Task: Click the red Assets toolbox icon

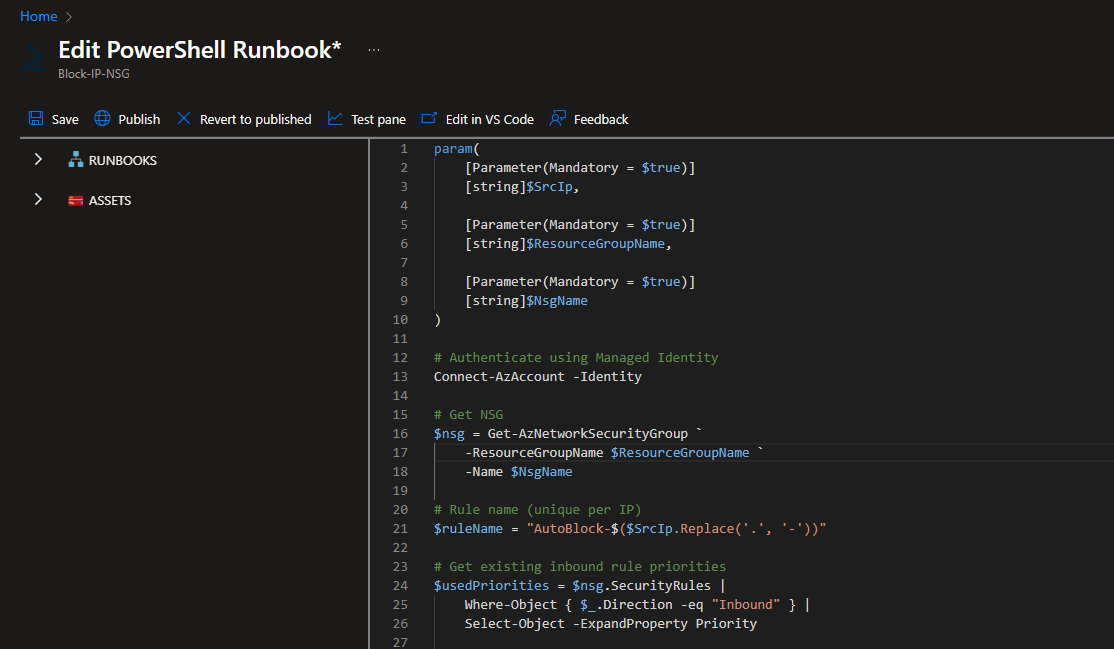Action: [x=75, y=200]
